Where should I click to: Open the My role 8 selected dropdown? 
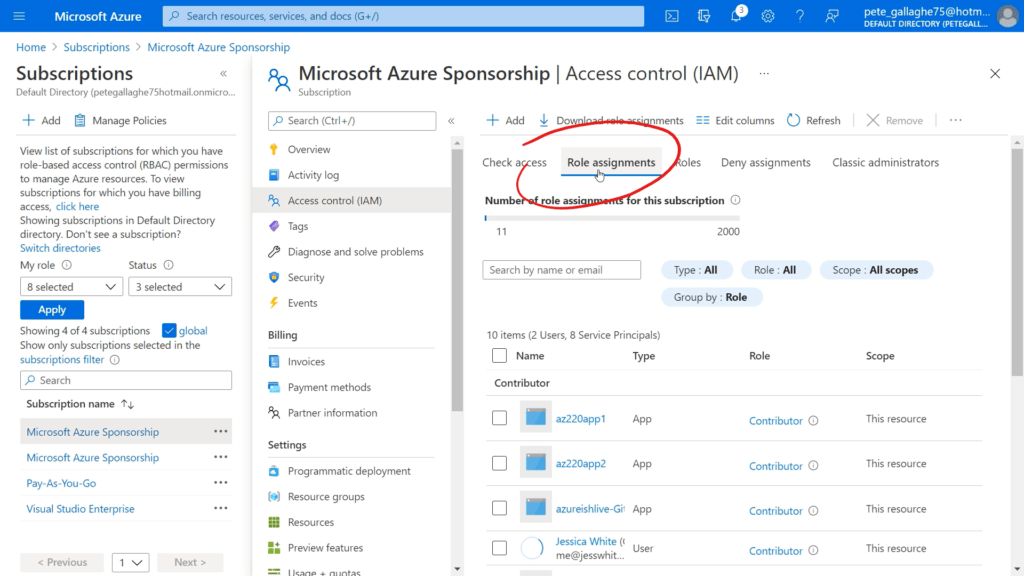click(71, 287)
